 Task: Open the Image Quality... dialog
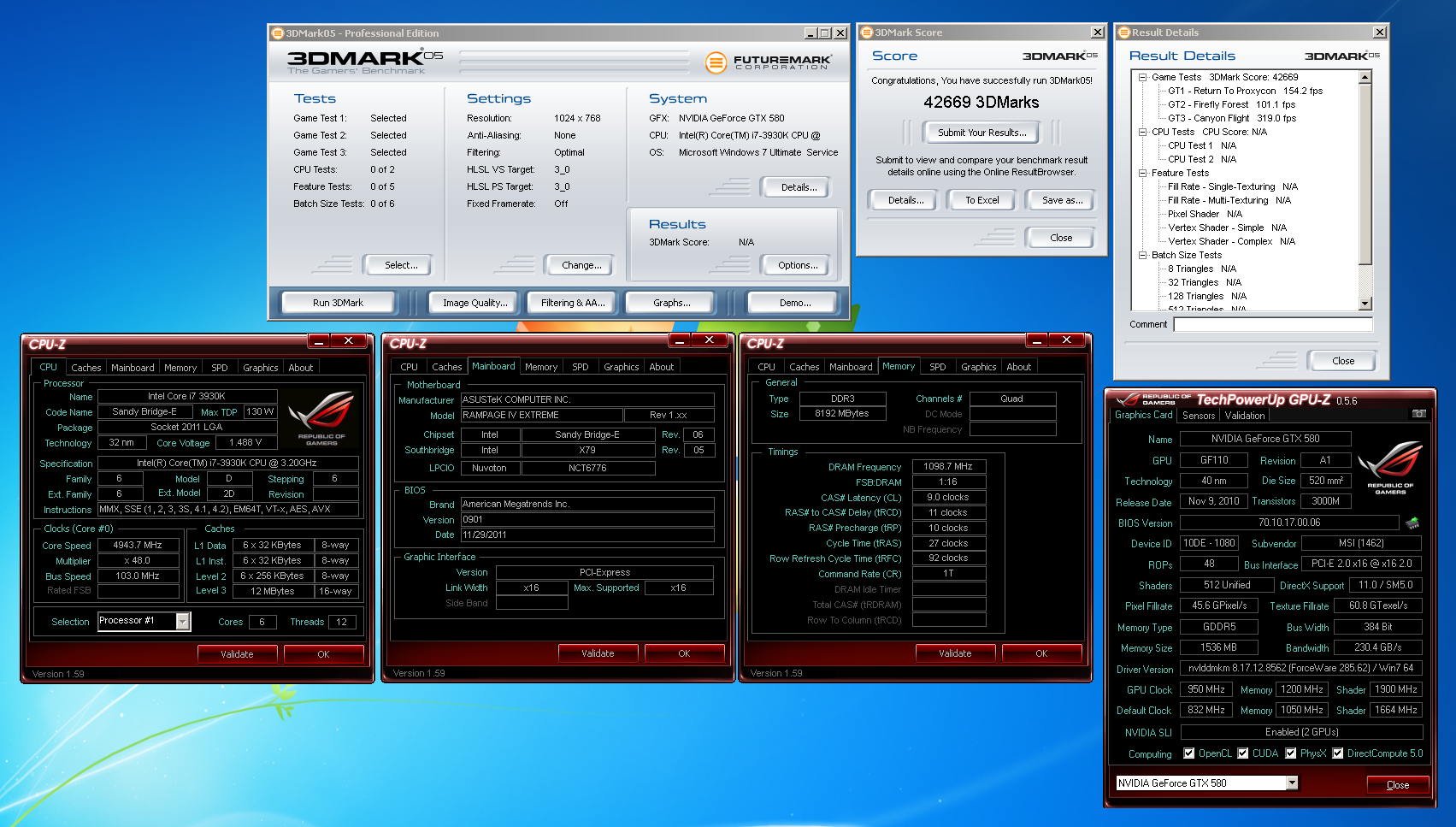click(x=475, y=303)
